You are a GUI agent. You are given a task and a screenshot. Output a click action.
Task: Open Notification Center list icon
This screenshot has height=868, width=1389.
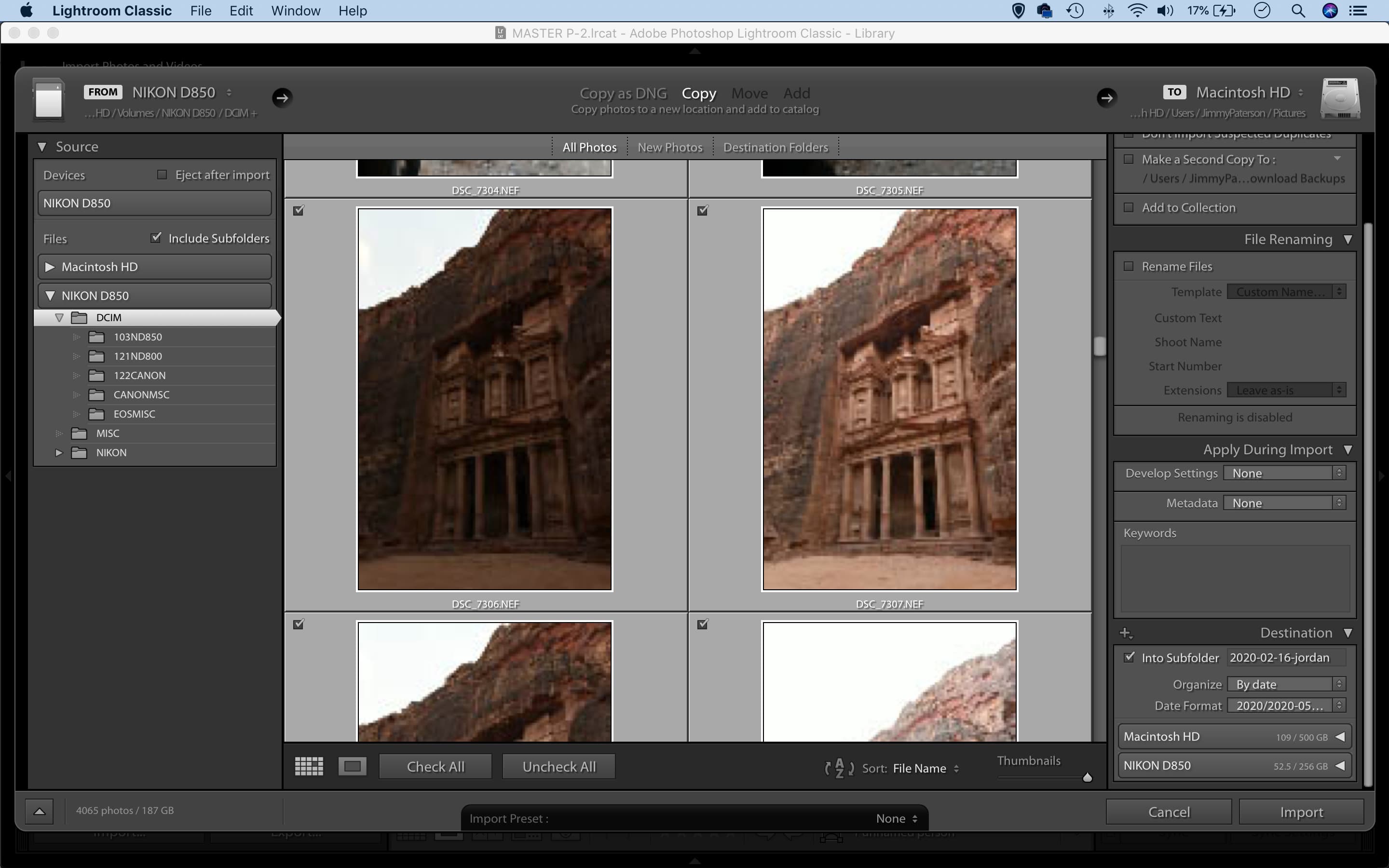(x=1358, y=10)
